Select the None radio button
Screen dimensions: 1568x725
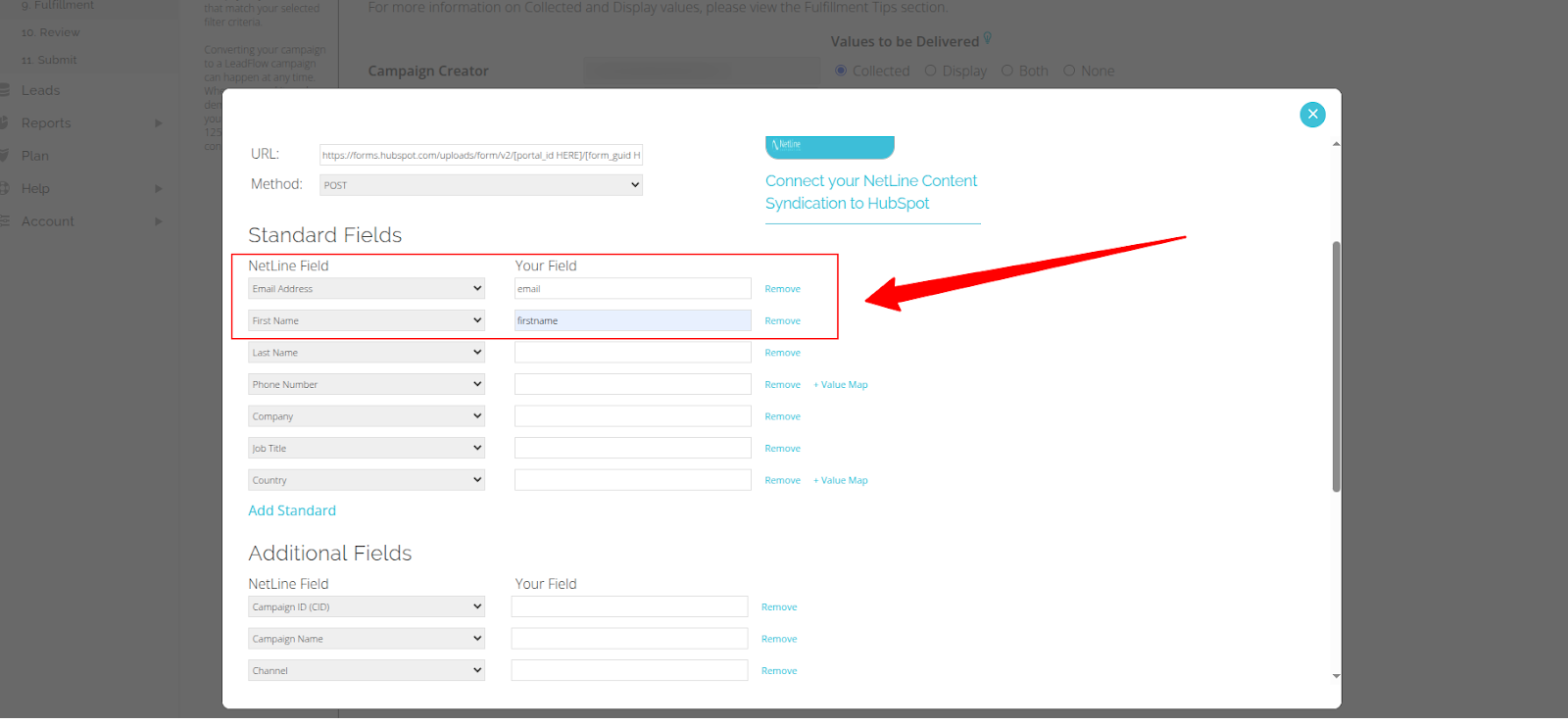point(1069,71)
